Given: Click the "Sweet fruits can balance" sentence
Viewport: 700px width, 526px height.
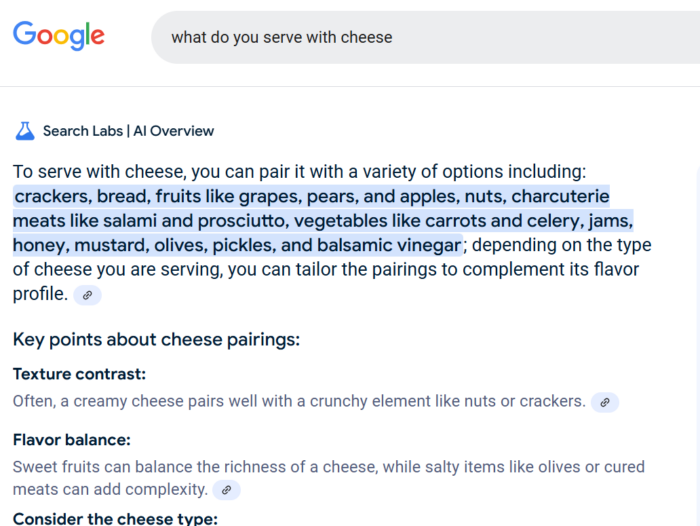Looking at the screenshot, I should pos(329,478).
